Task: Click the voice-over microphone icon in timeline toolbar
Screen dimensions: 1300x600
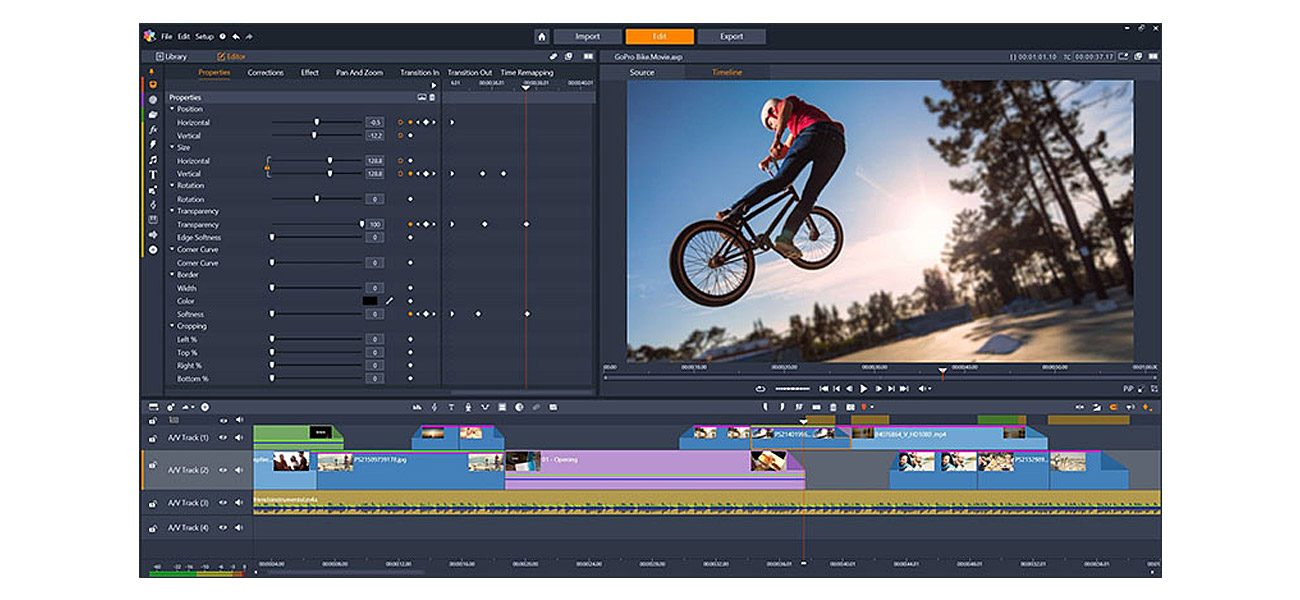Action: tap(469, 407)
